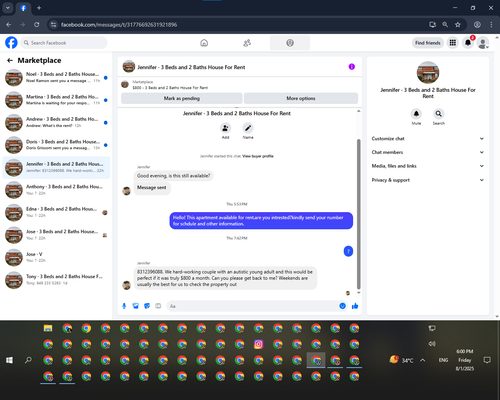The height and width of the screenshot is (400, 500).
Task: Click the Name edit pencil icon
Action: pos(248,128)
